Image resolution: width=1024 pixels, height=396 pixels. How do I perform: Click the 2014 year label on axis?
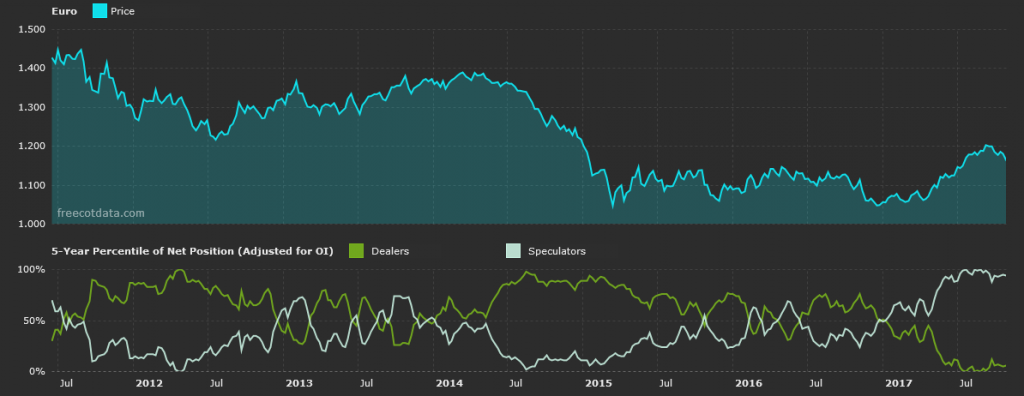click(x=449, y=384)
